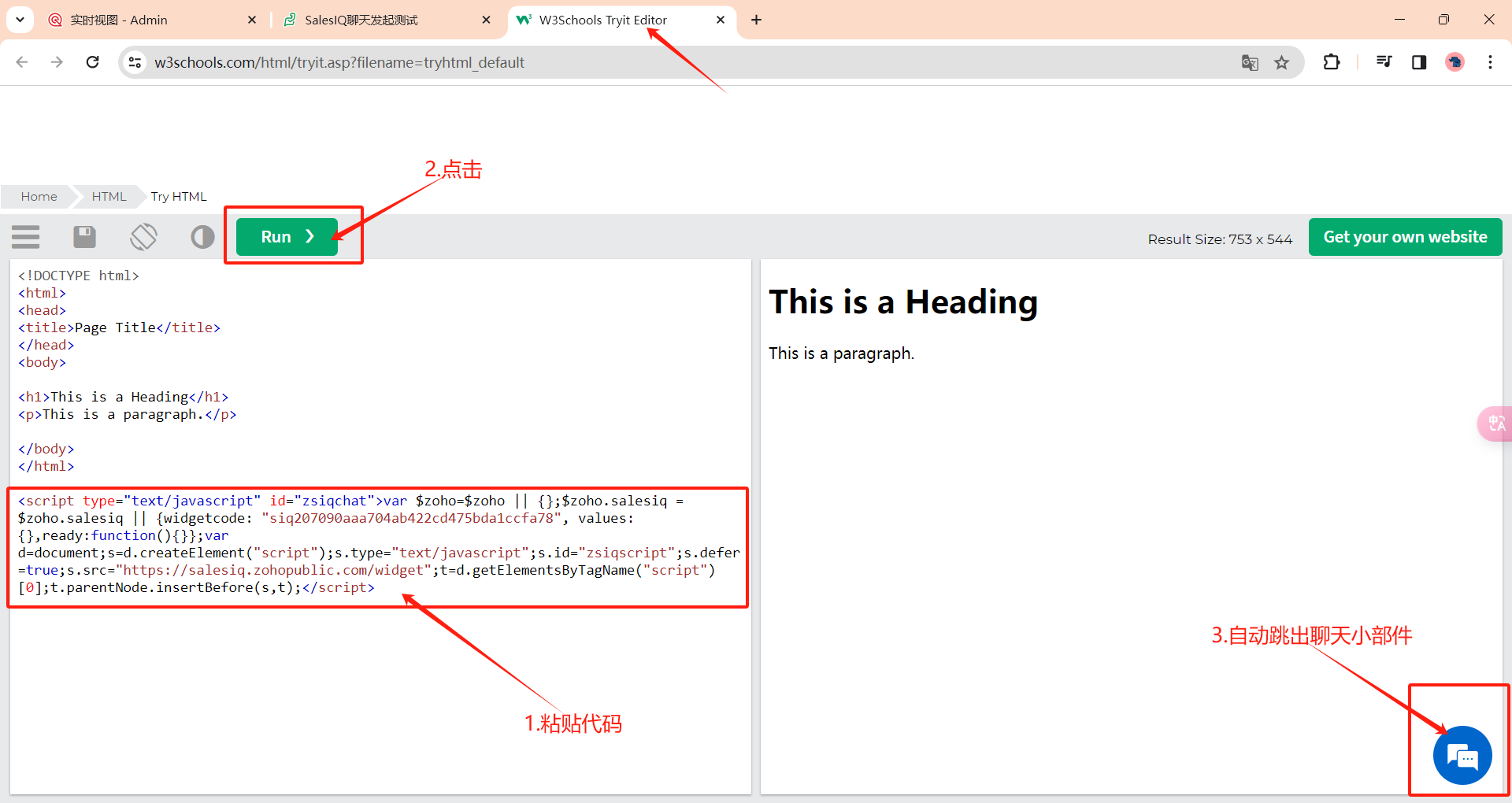Toggle the dark mode contrast icon

pos(202,237)
